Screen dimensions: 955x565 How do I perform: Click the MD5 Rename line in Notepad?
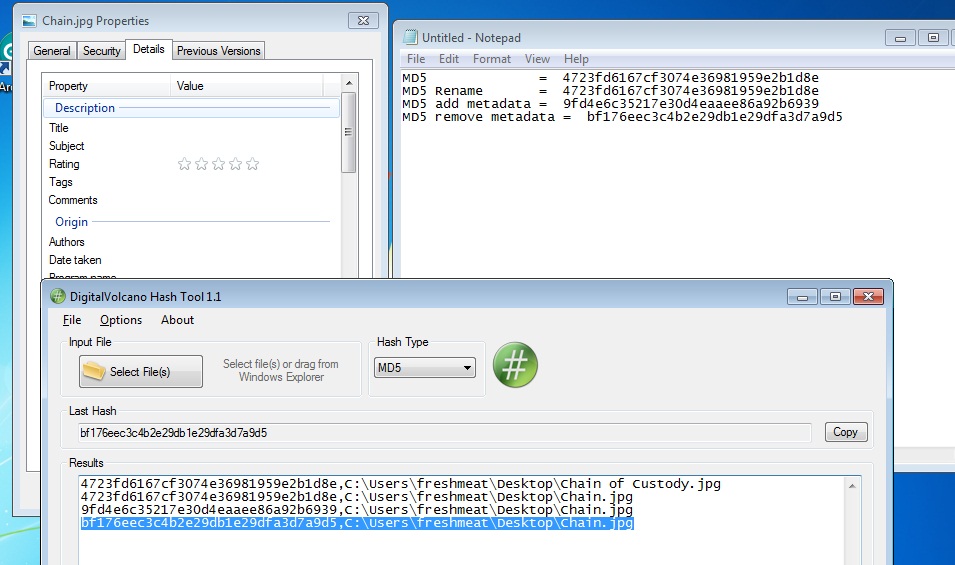pyautogui.click(x=610, y=91)
